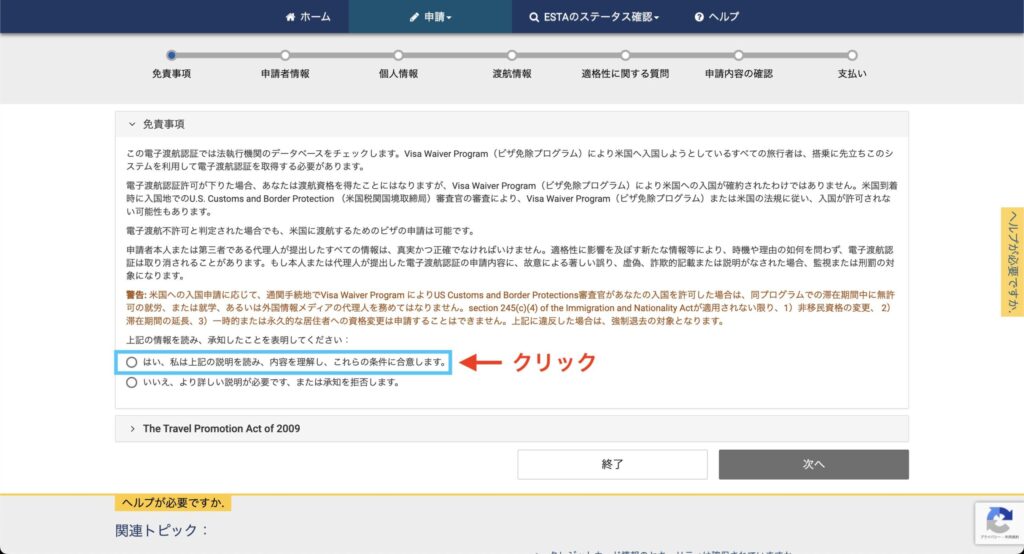Open the side ヘルプが必要ですか tab

coord(1012,262)
